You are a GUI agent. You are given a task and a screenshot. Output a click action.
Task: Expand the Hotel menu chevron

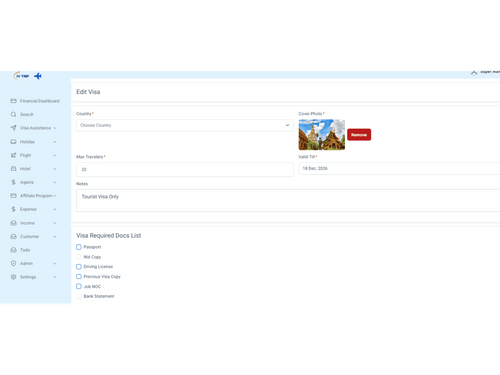coord(55,169)
